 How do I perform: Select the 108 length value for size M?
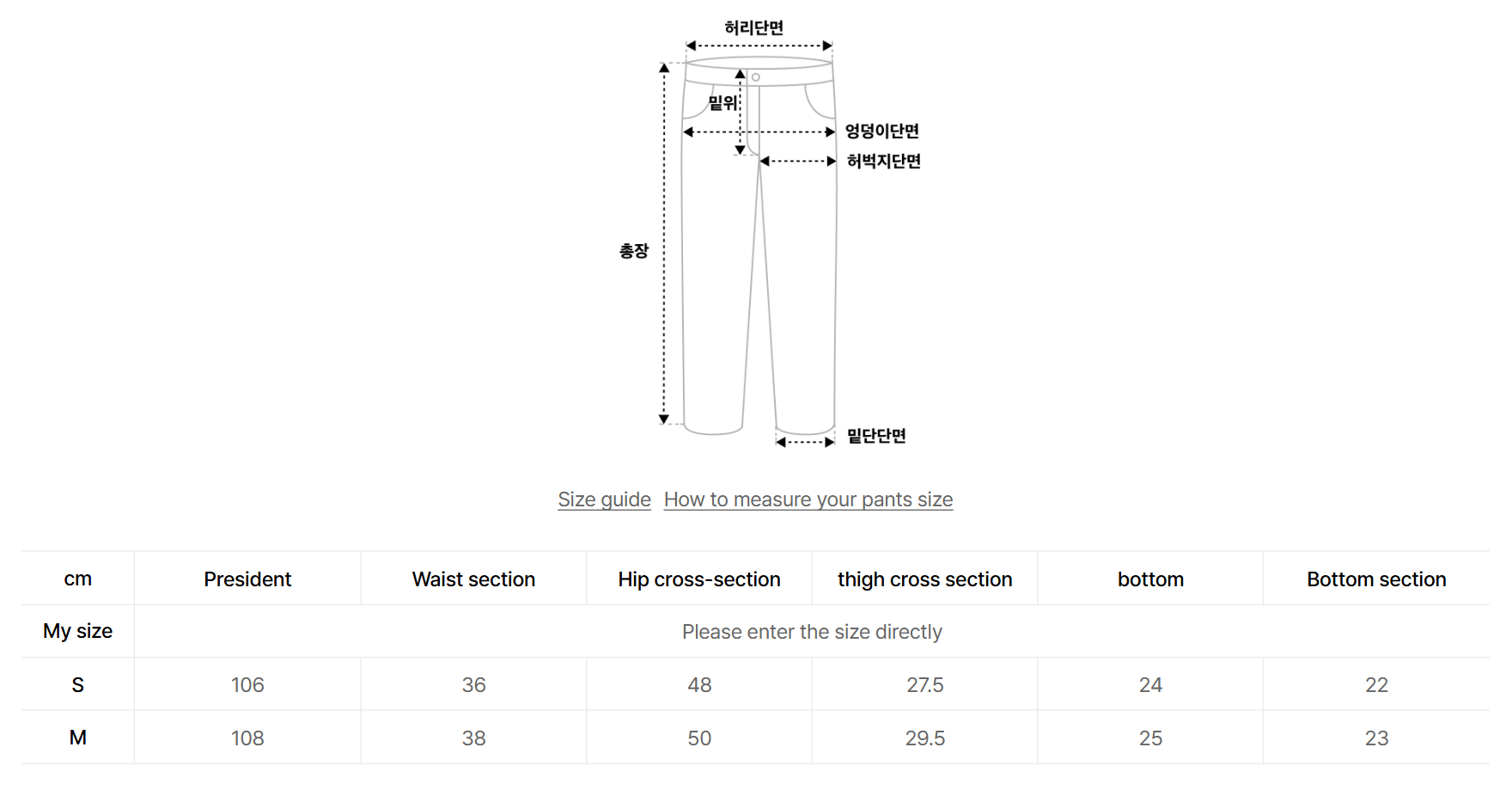[x=247, y=738]
